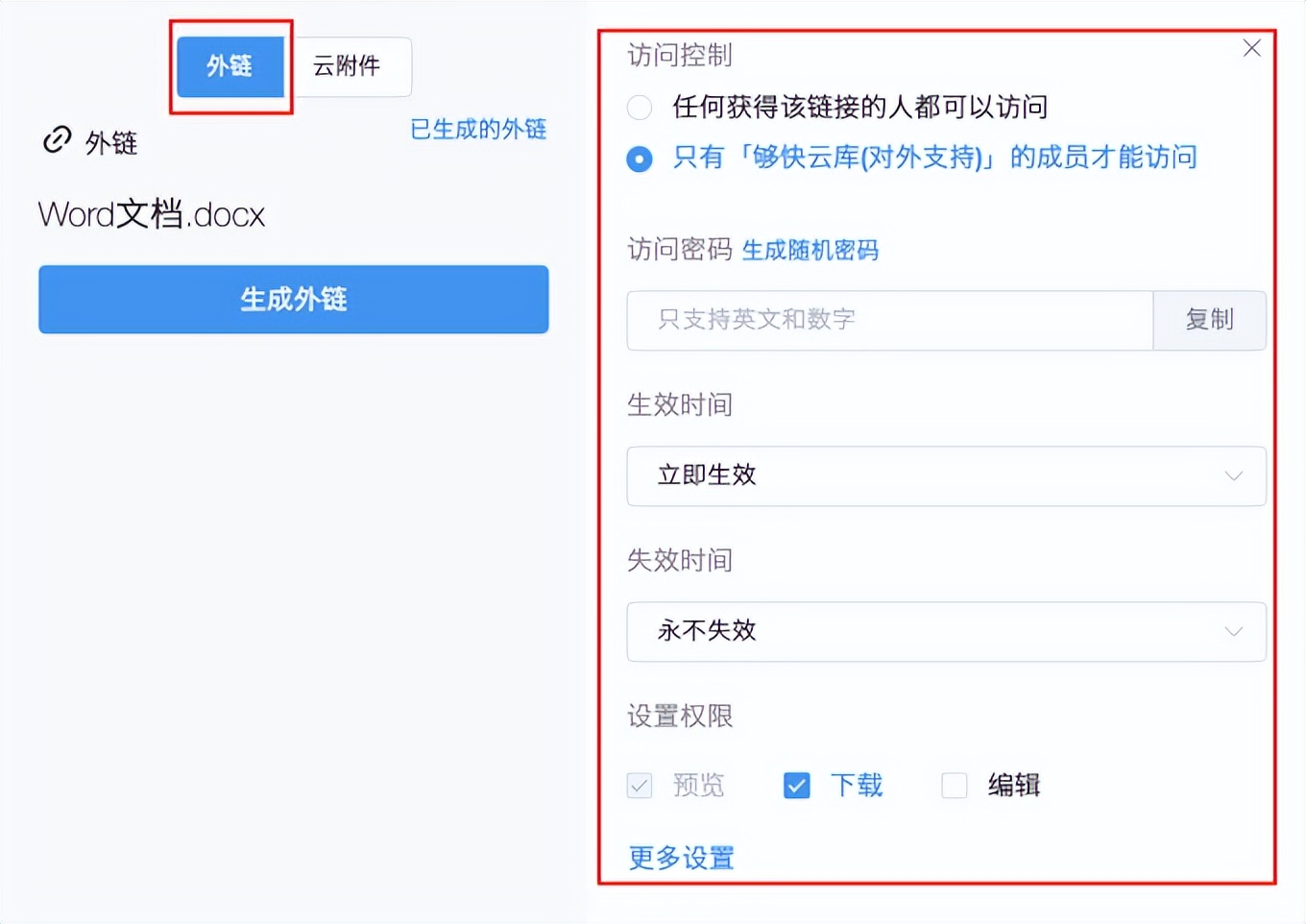
Task: Select the members-only access option 只有「够快云库(对外支持)」的成员才能访问
Action: click(x=640, y=158)
